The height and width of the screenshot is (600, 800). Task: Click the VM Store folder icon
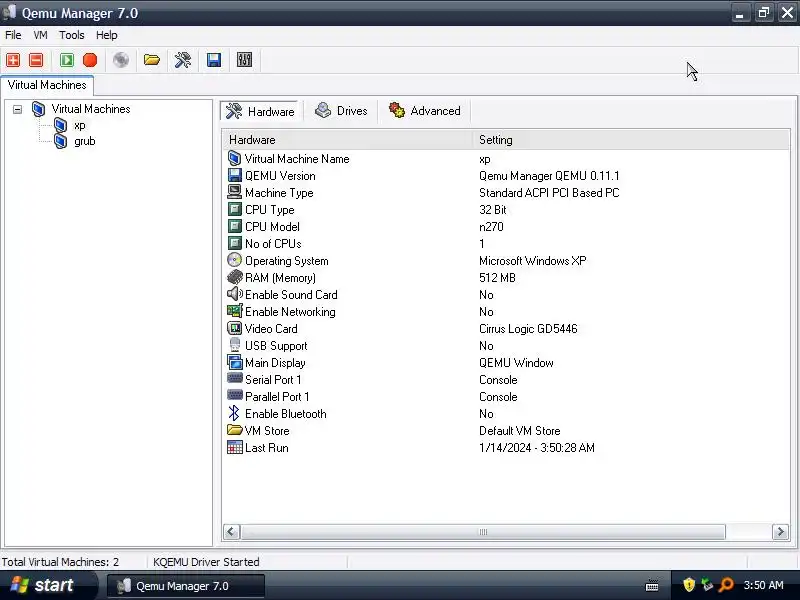click(234, 430)
